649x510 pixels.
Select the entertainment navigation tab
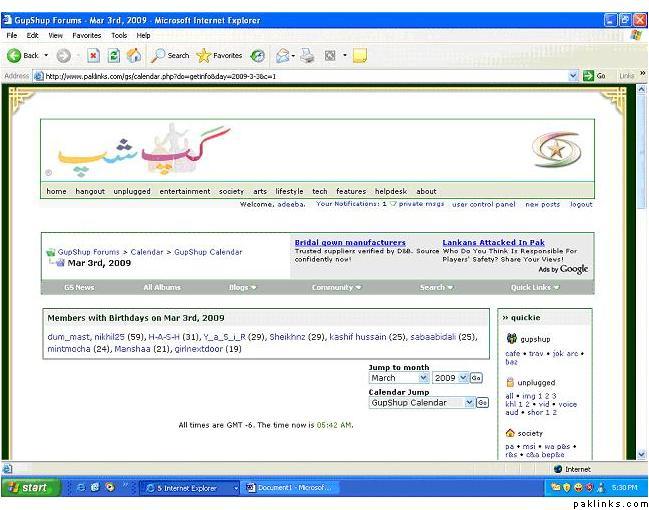tap(185, 191)
